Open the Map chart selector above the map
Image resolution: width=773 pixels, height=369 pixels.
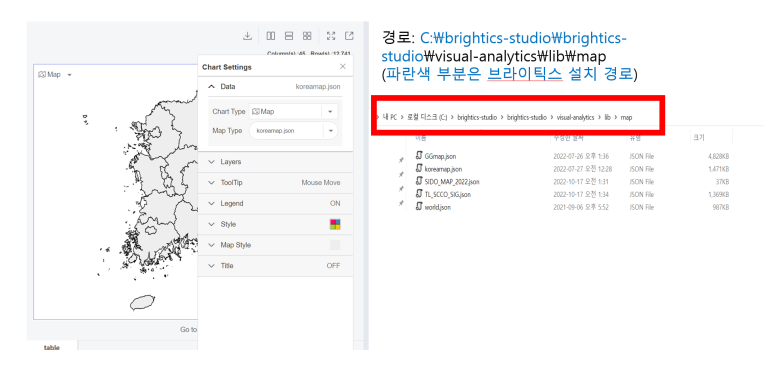pyautogui.click(x=55, y=75)
